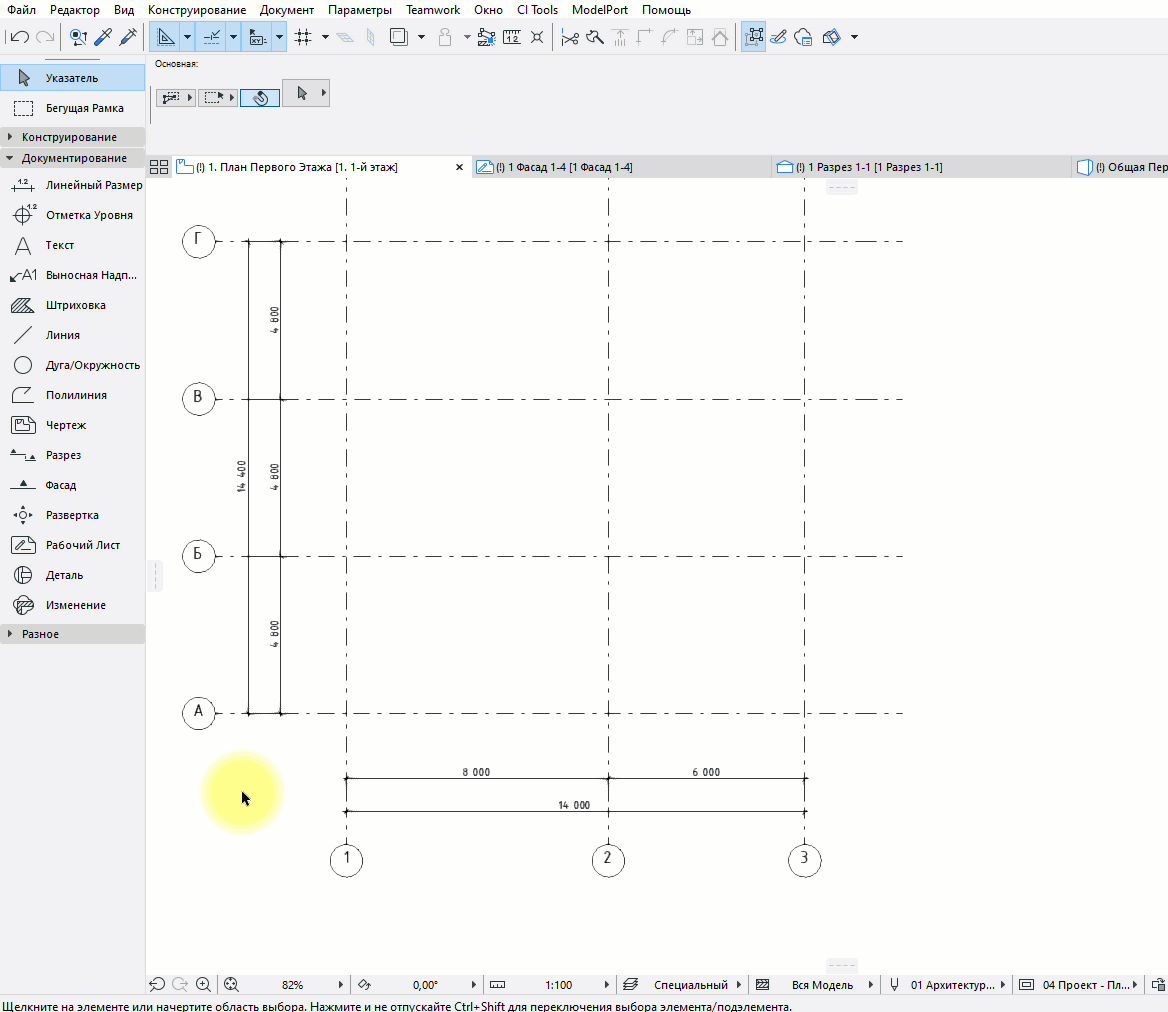This screenshot has height=1012, width=1168.
Task: Click the pencil mark-up icon
Action: click(778, 36)
